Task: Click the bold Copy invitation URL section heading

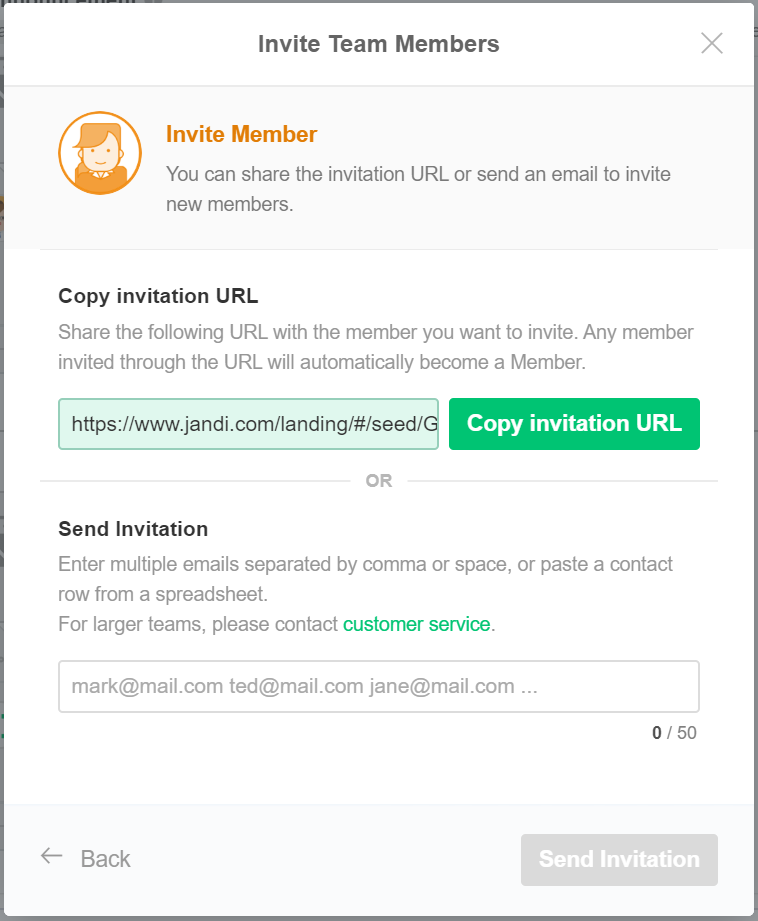Action: (158, 296)
